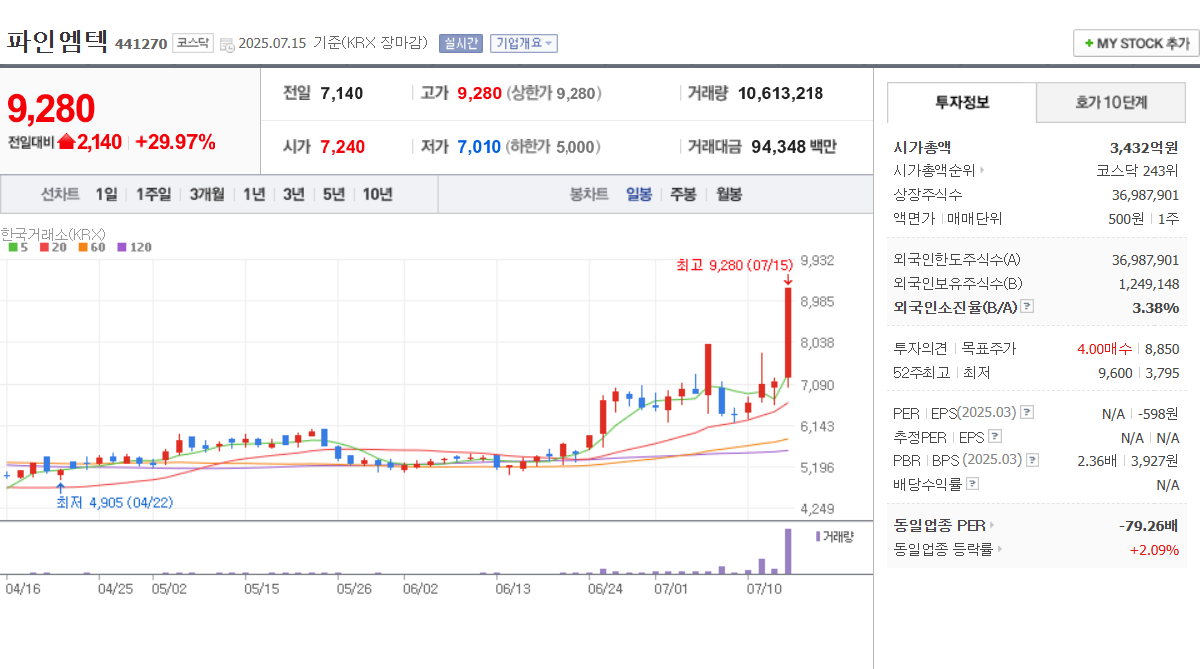The height and width of the screenshot is (669, 1201).
Task: Click the 외국인보유주식수(B) value 1,249,148
Action: [x=1149, y=283]
